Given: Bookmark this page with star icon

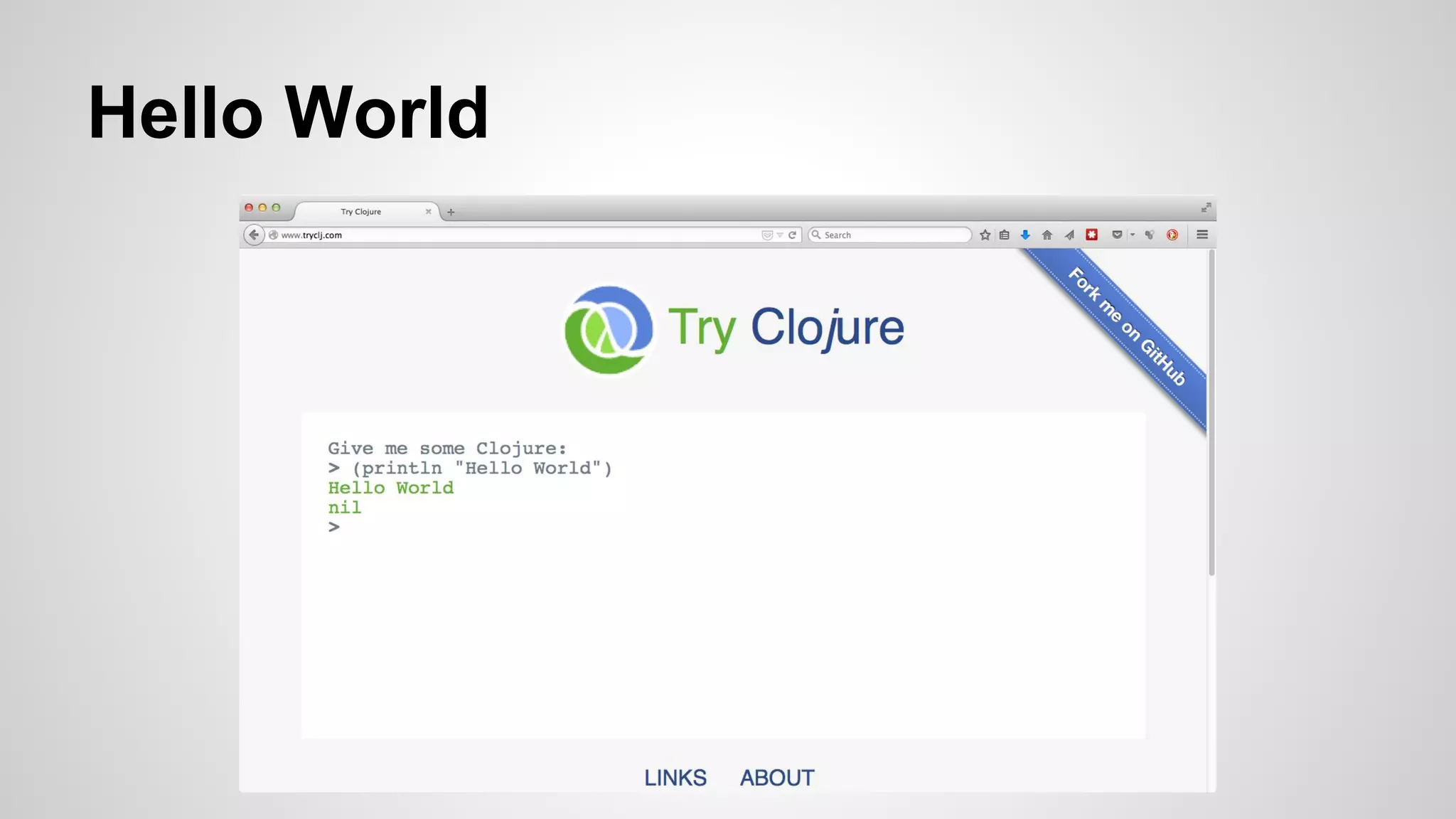Looking at the screenshot, I should point(985,235).
